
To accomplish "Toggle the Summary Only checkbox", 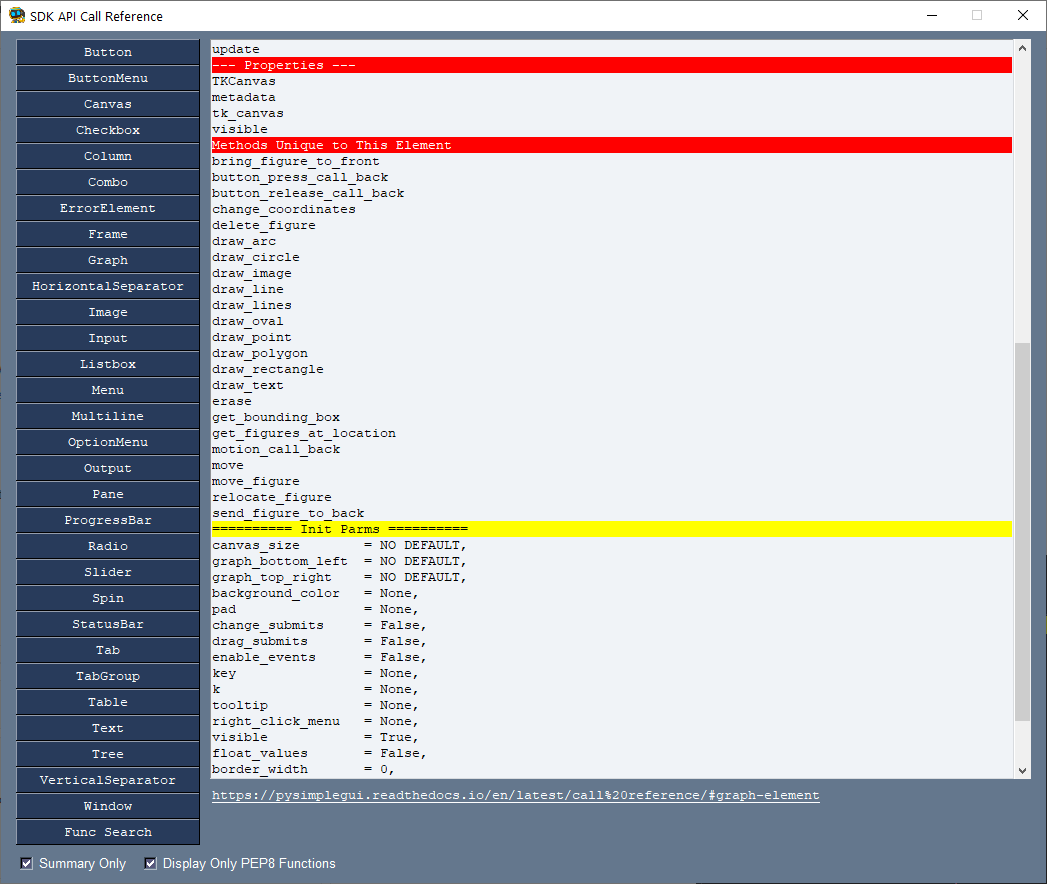I will tap(27, 863).
